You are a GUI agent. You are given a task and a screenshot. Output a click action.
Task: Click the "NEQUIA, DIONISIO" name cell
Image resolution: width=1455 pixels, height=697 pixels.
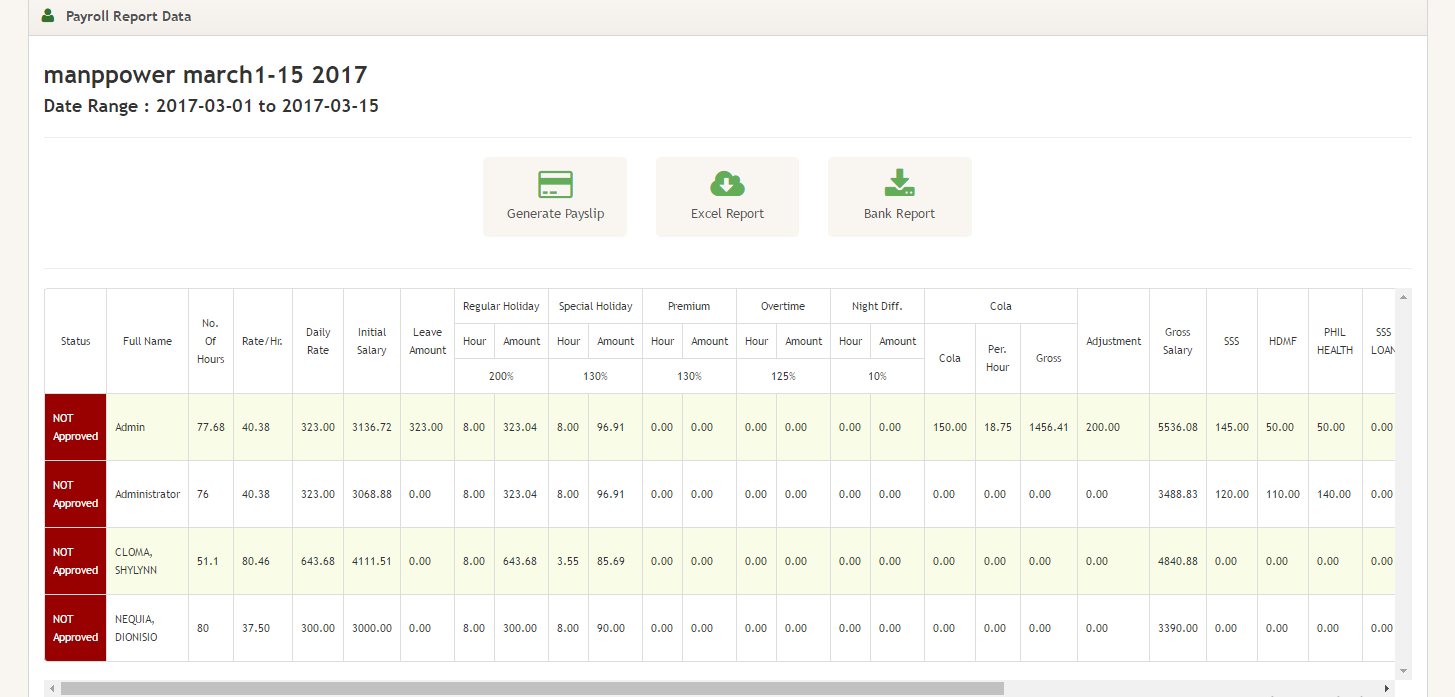pyautogui.click(x=148, y=628)
